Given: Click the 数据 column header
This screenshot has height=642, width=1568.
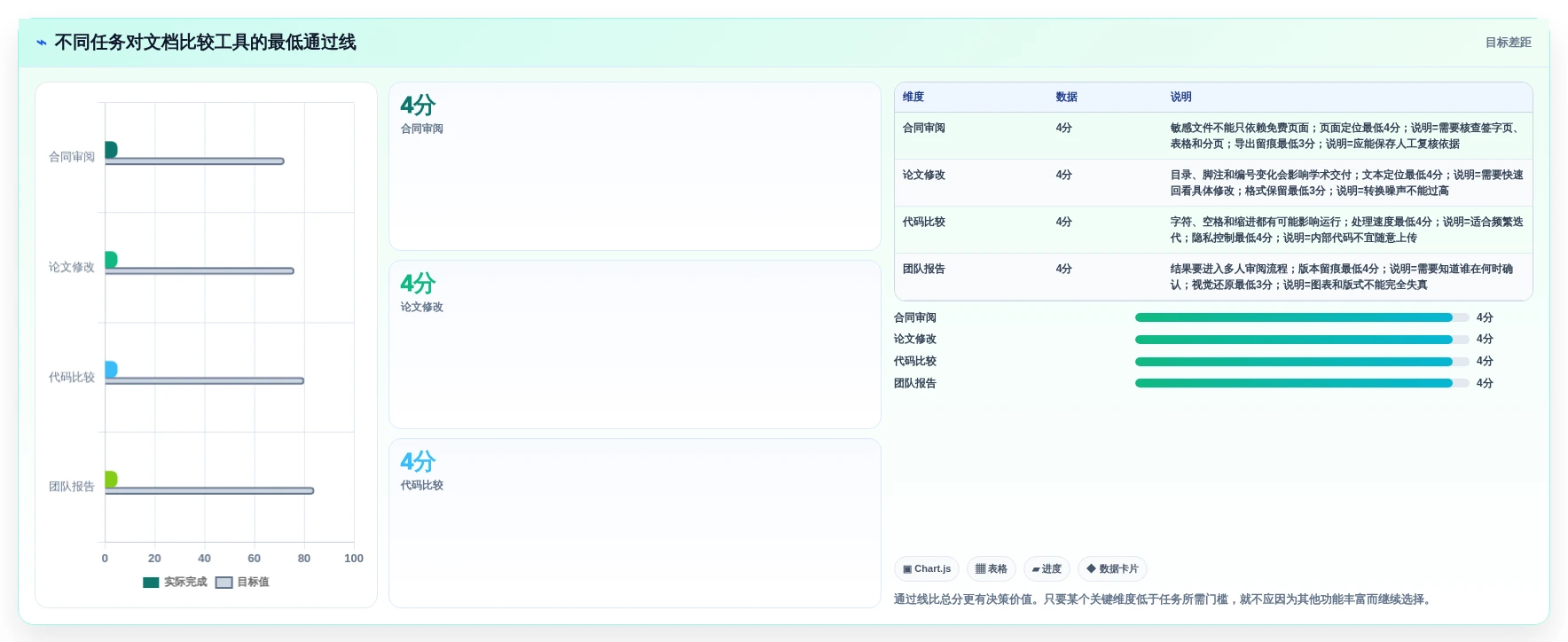Looking at the screenshot, I should click(x=1066, y=97).
